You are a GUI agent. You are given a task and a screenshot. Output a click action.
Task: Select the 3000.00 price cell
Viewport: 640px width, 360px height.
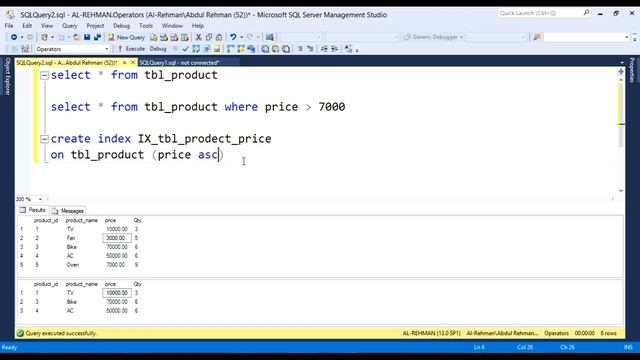tap(117, 238)
